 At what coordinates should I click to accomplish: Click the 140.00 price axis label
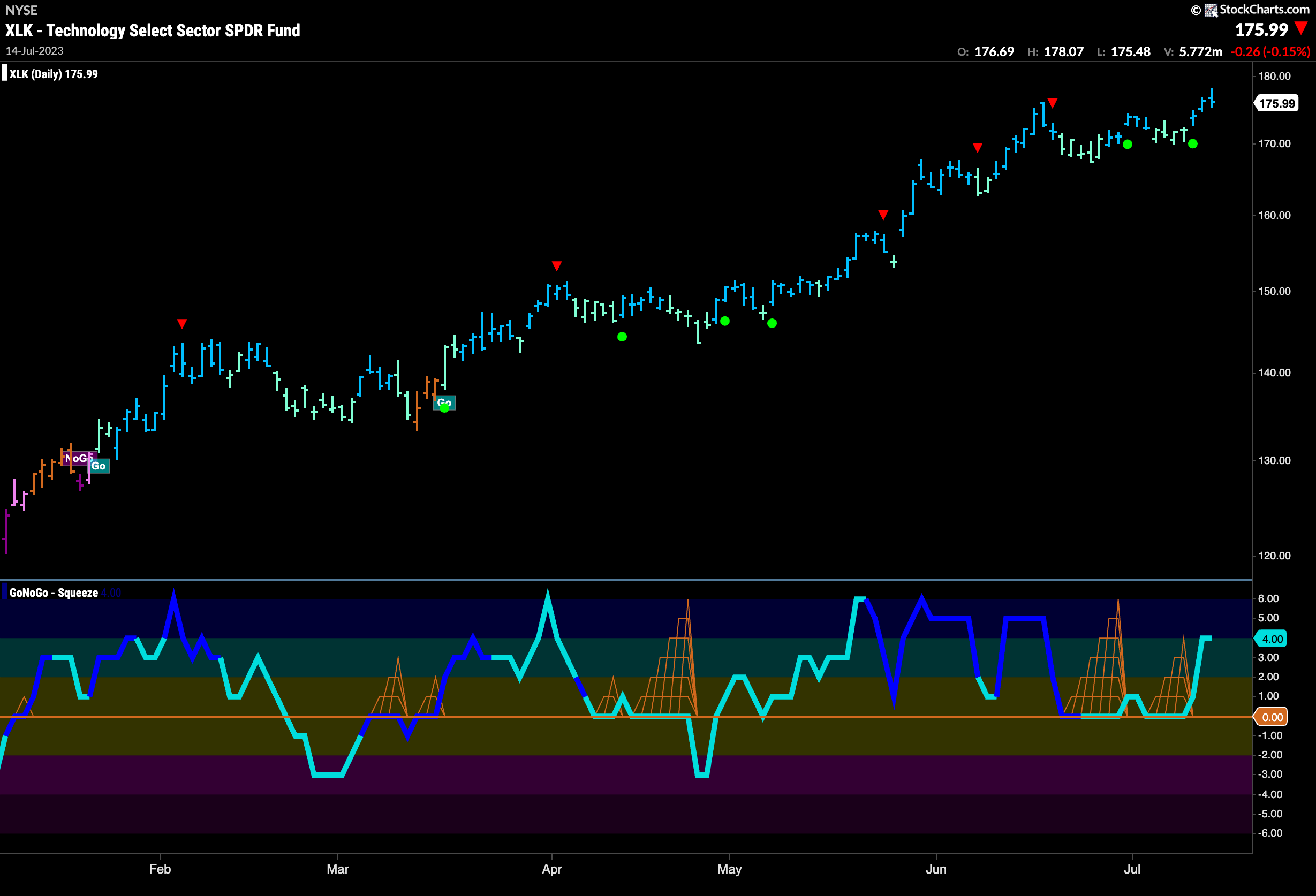click(1274, 373)
